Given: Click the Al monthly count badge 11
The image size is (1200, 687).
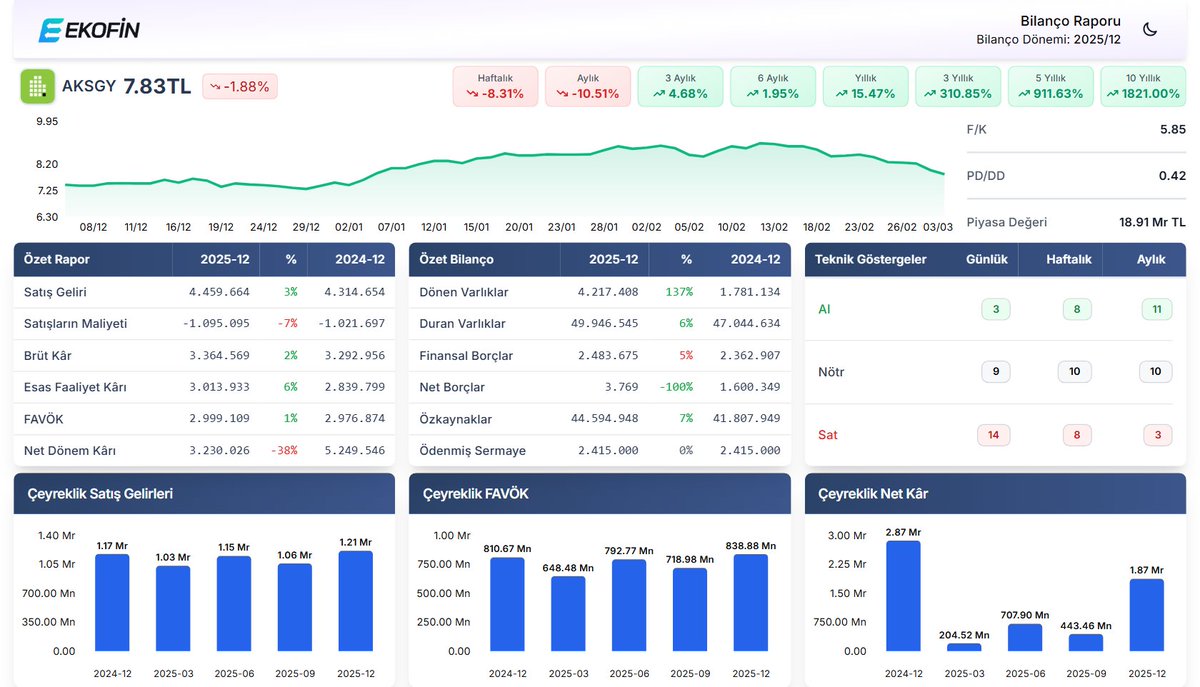Looking at the screenshot, I should pos(1156,309).
